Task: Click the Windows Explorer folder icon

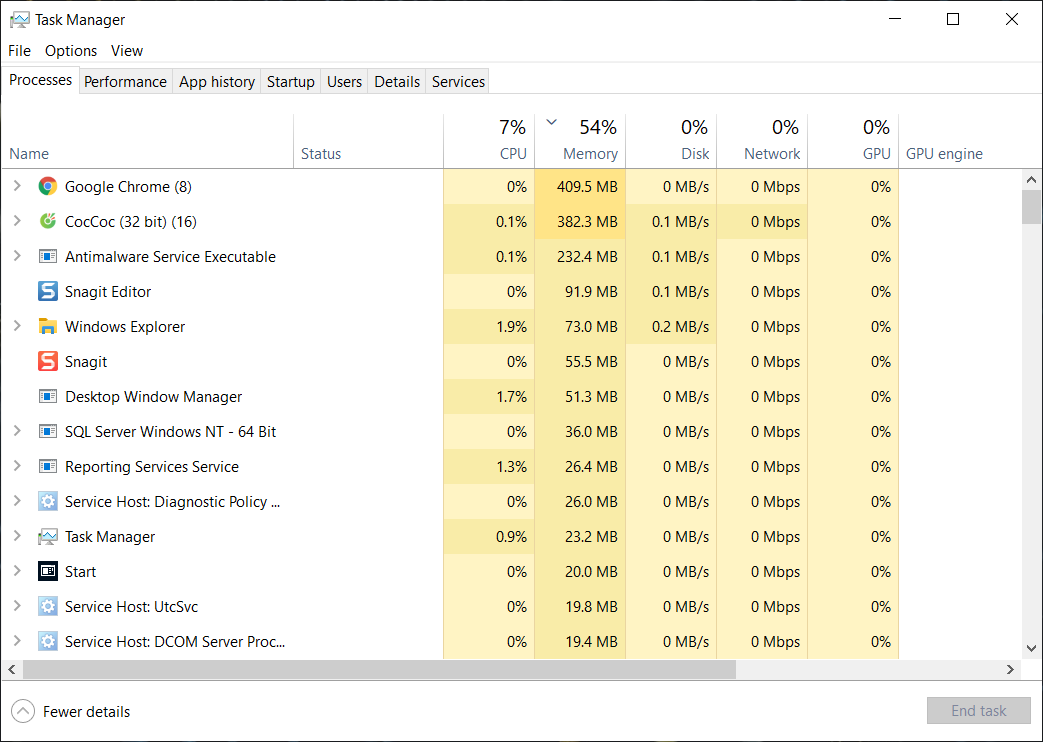Action: (47, 326)
